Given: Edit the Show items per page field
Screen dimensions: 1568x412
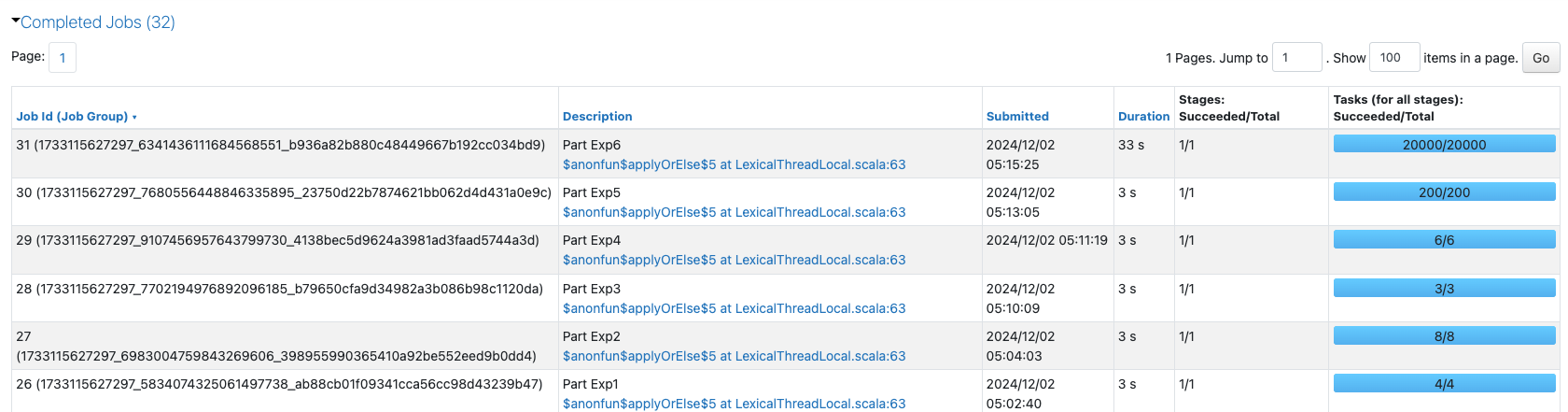Looking at the screenshot, I should [1394, 58].
